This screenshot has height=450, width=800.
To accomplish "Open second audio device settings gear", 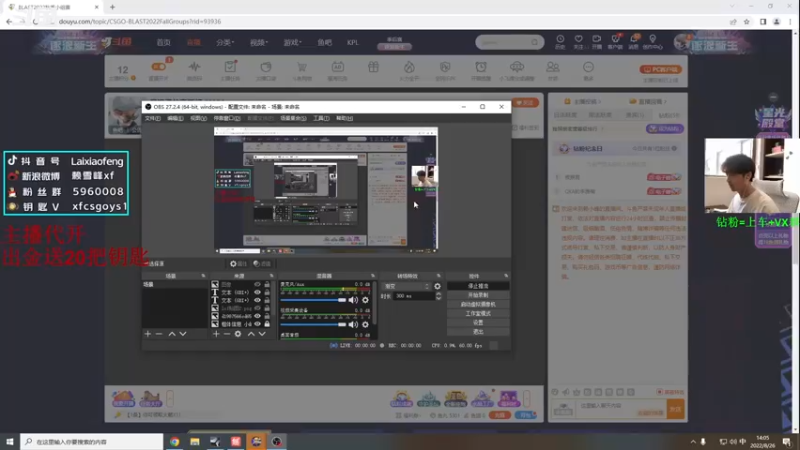I will [365, 324].
